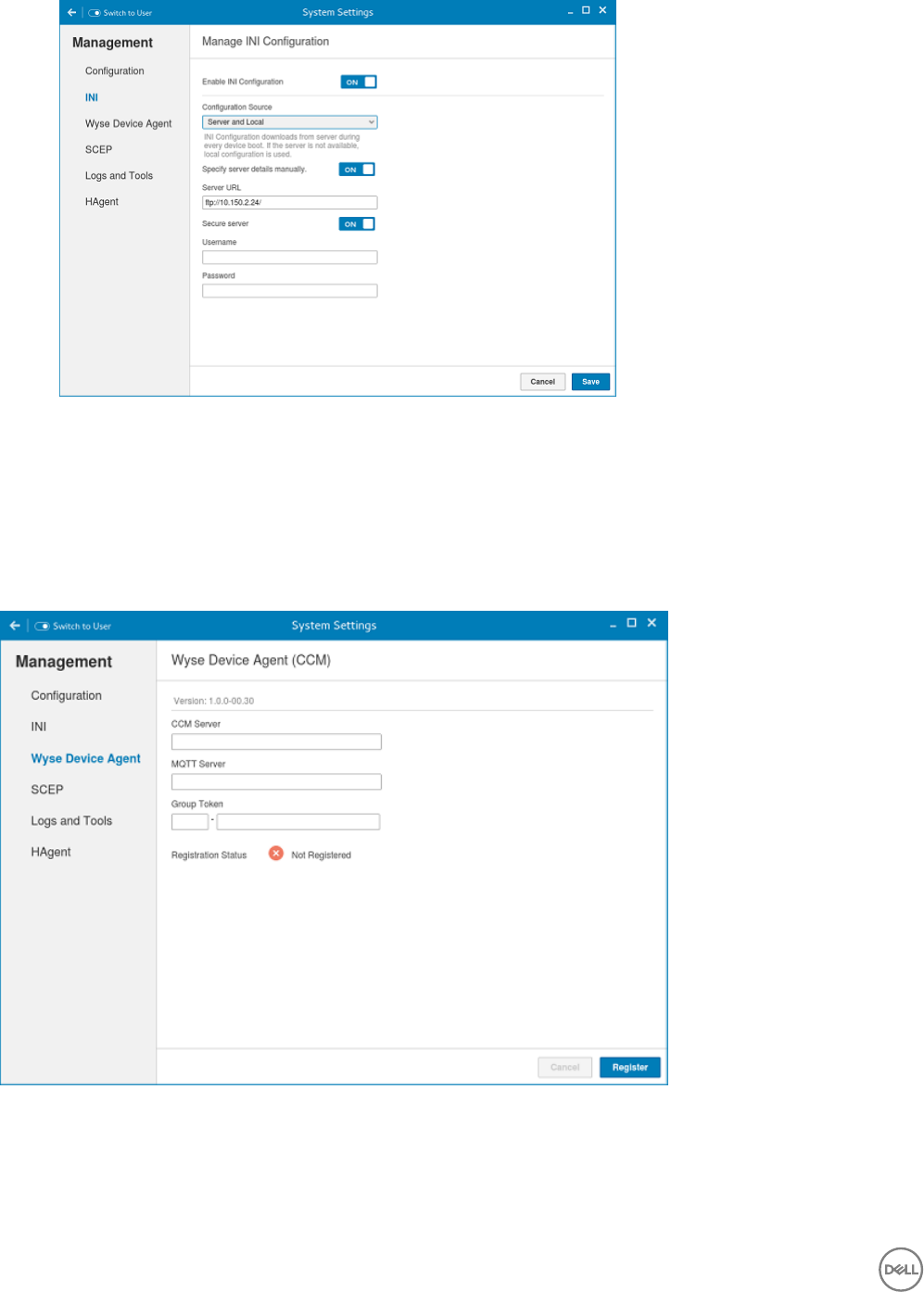924x1292 pixels.
Task: Open Configuration Source dropdown
Action: 290,122
